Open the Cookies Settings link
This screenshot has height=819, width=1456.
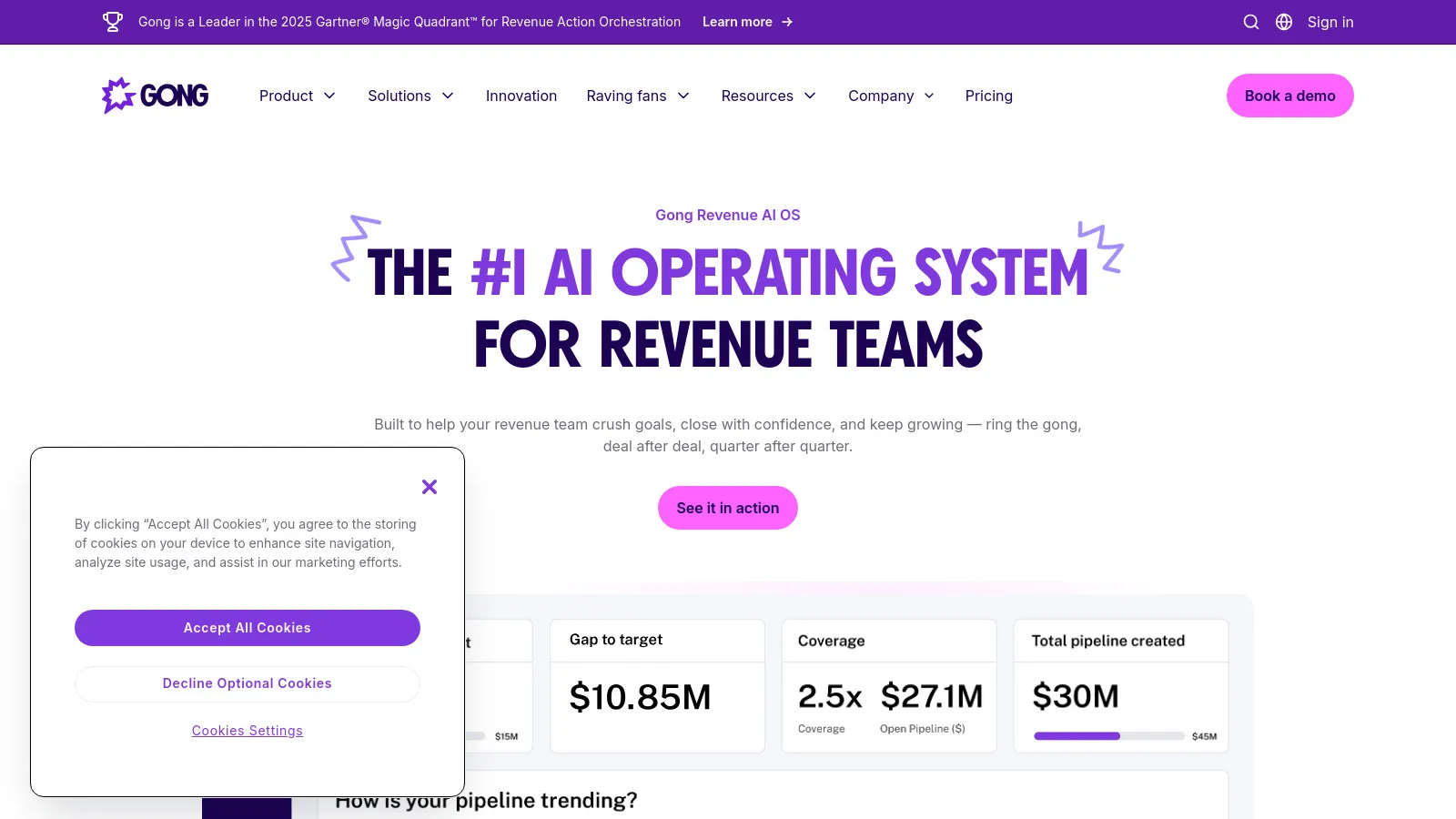(x=248, y=731)
